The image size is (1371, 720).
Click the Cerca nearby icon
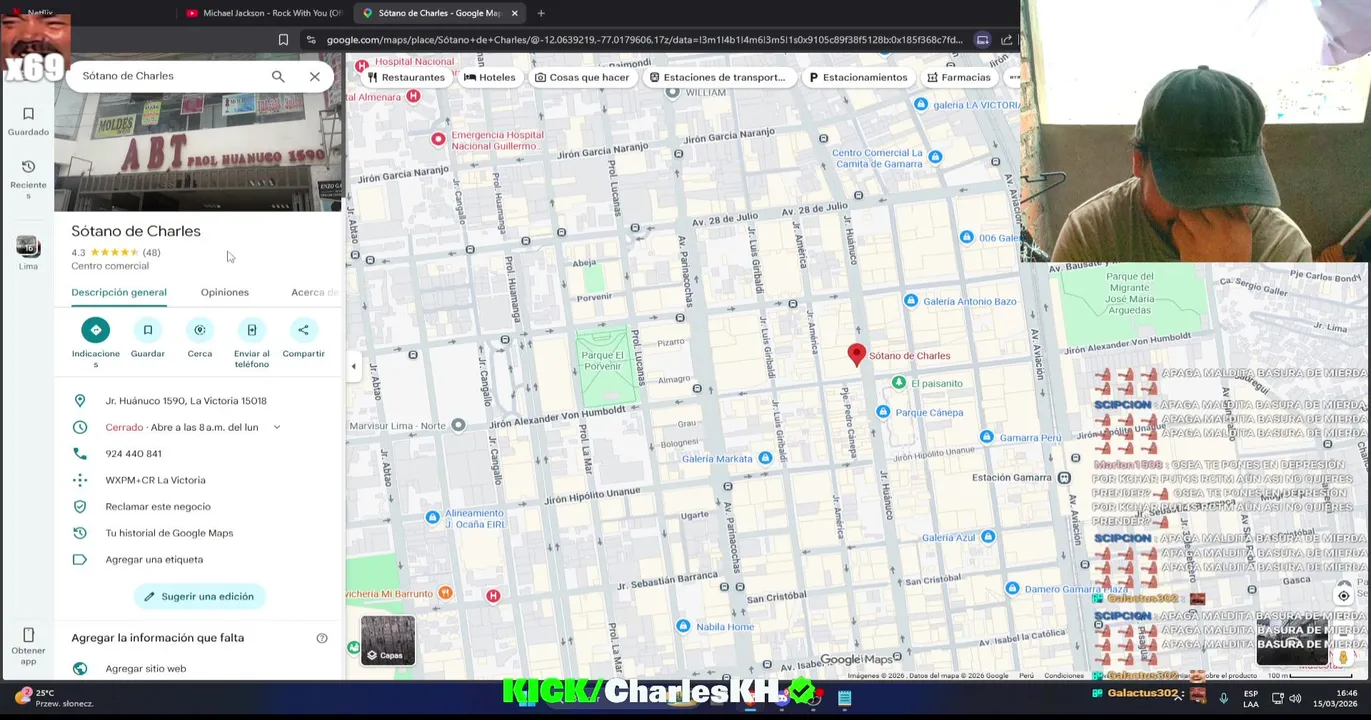click(200, 330)
